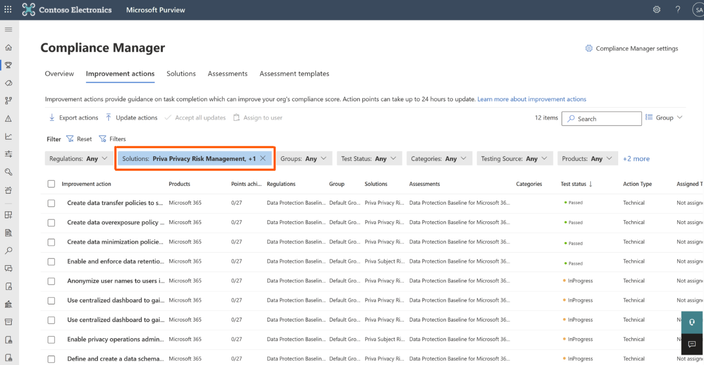Tick the select-all checkbox in table header

[x=51, y=184]
